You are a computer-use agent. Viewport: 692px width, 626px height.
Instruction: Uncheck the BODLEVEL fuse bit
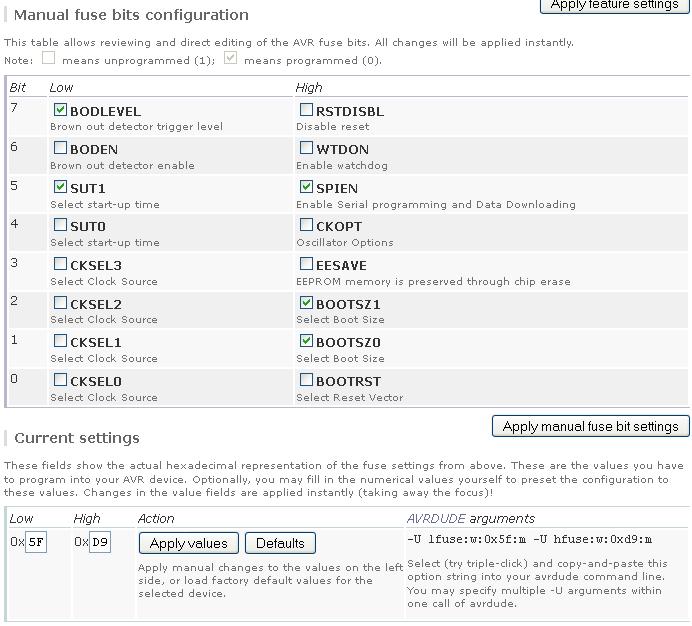click(x=60, y=109)
